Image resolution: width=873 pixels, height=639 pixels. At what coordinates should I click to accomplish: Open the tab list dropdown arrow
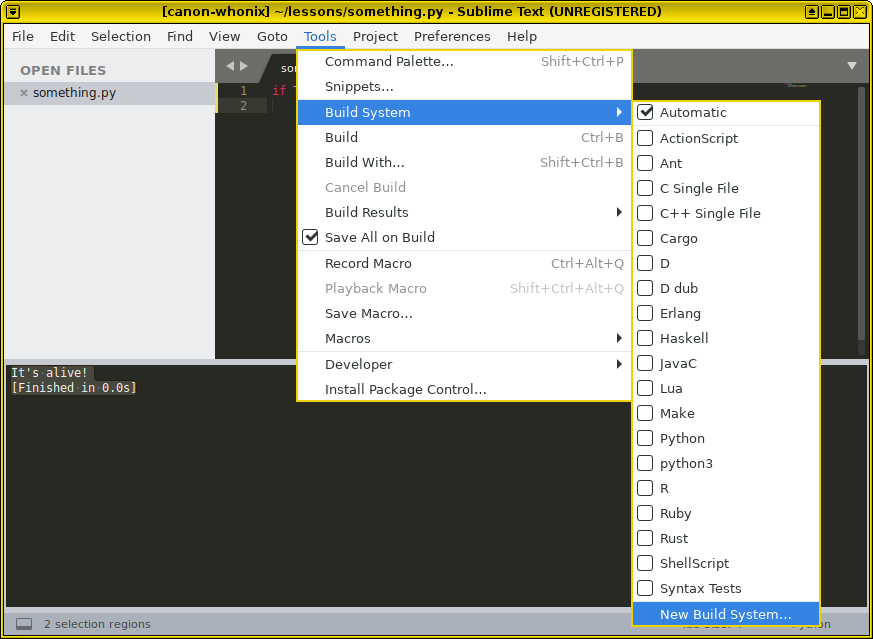click(x=852, y=66)
